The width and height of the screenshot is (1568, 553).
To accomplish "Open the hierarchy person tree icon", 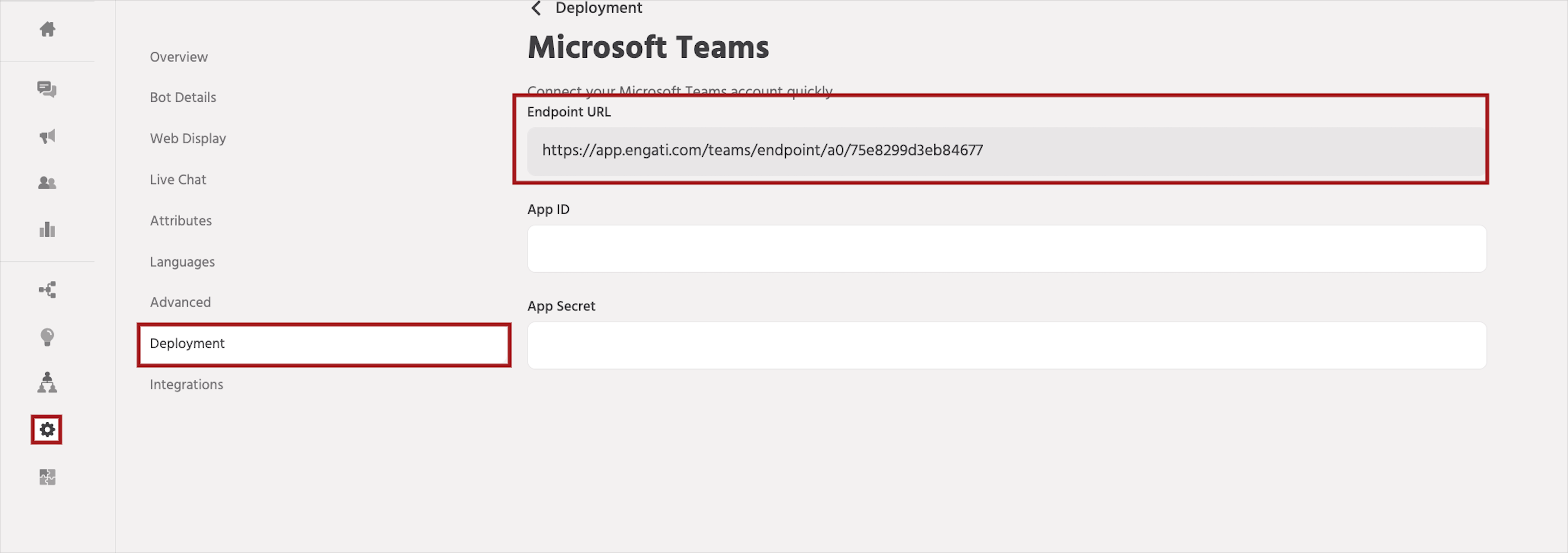I will coord(47,383).
